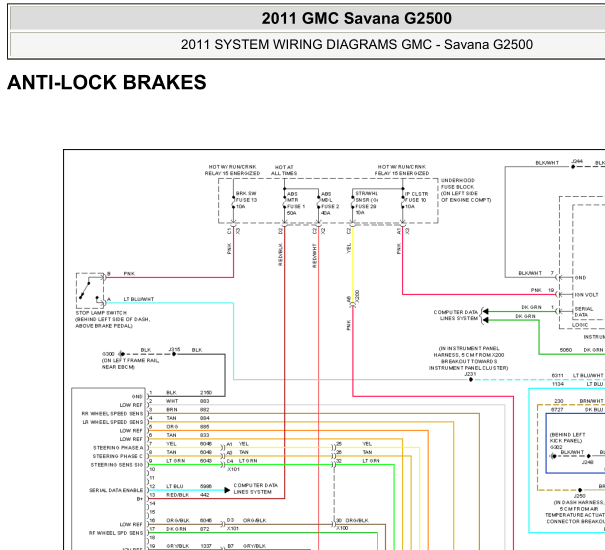This screenshot has height=550, width=605.
Task: Click the 'SERIAL DATA ENABLE' pin label
Action: (116, 490)
